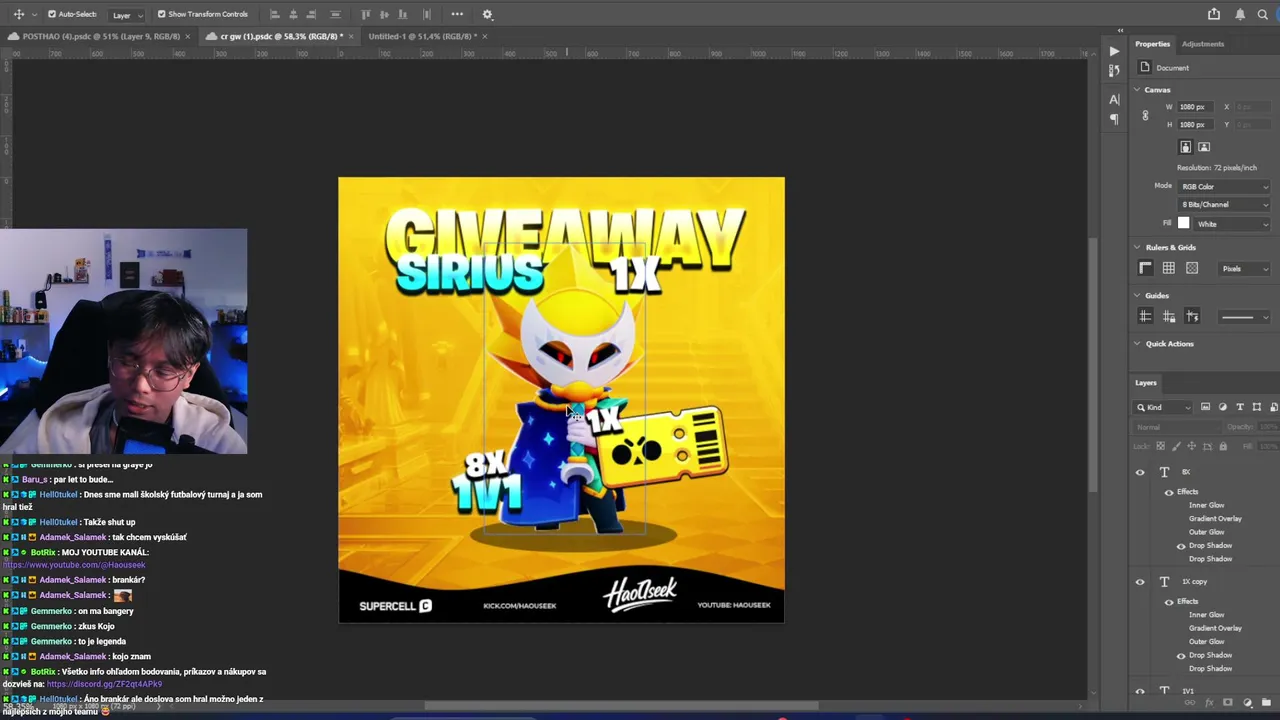The image size is (1280, 720).
Task: Toggle the Auto-Select checkbox
Action: point(50,14)
